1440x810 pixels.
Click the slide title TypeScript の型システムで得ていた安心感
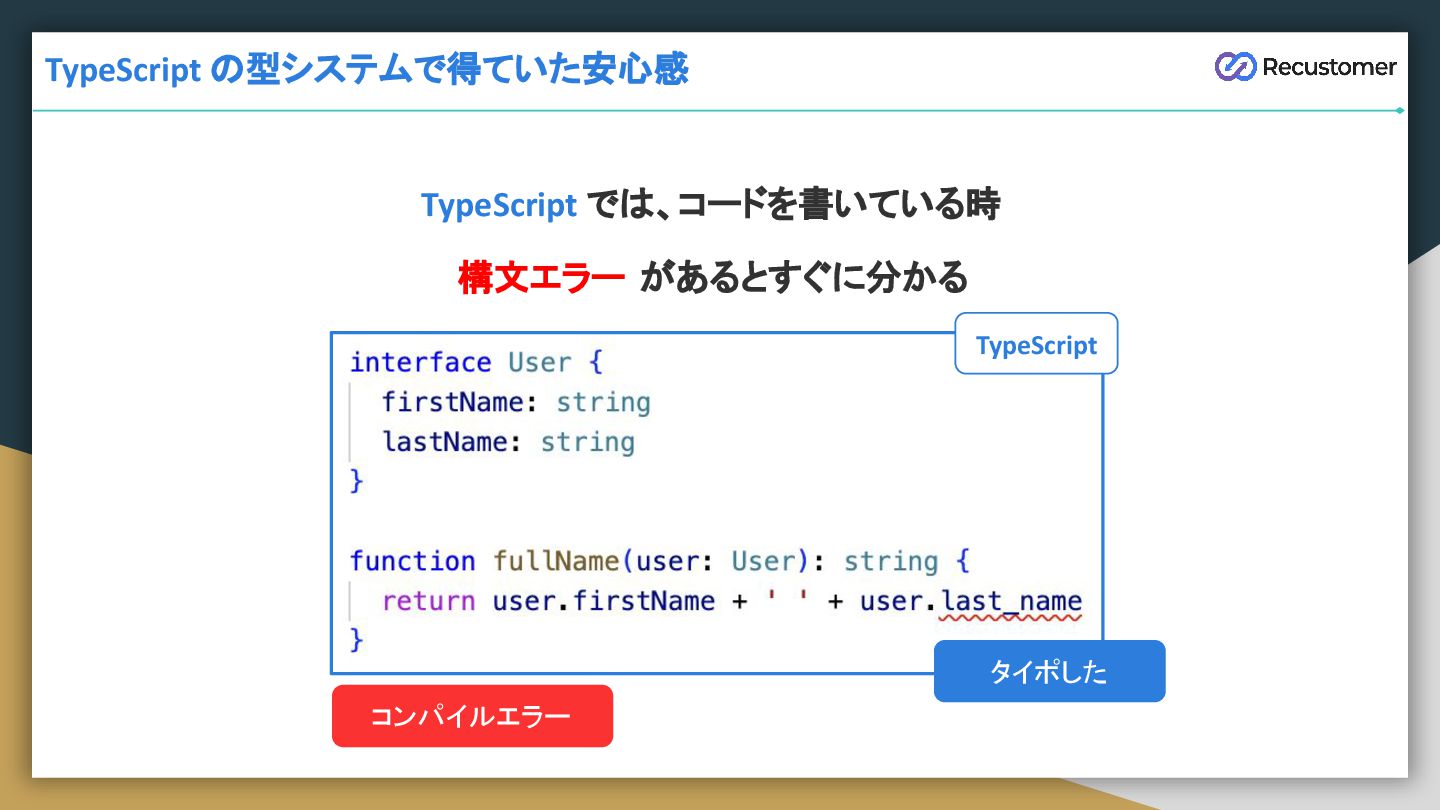point(367,70)
